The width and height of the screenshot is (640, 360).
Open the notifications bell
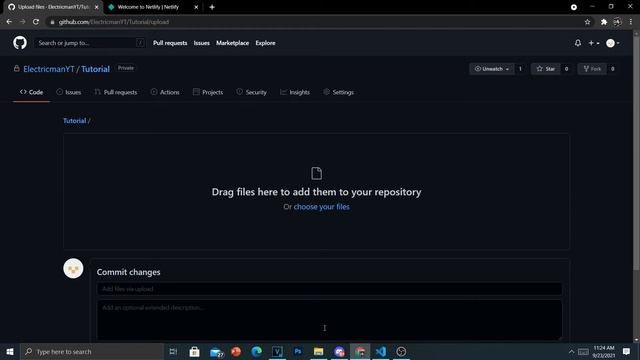click(578, 43)
